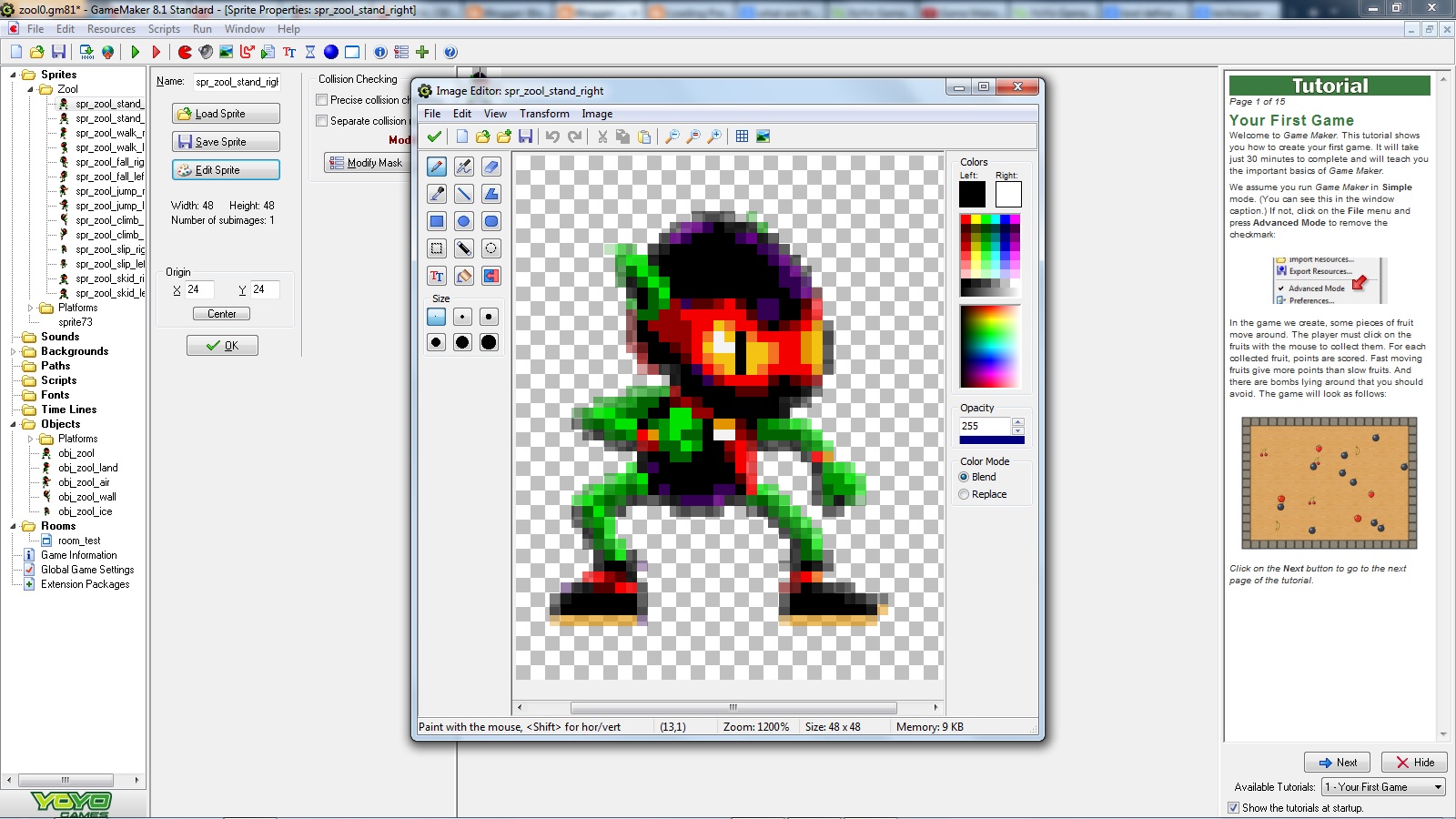Expand the Platforms folder under Objects
1456x819 pixels.
(30, 439)
